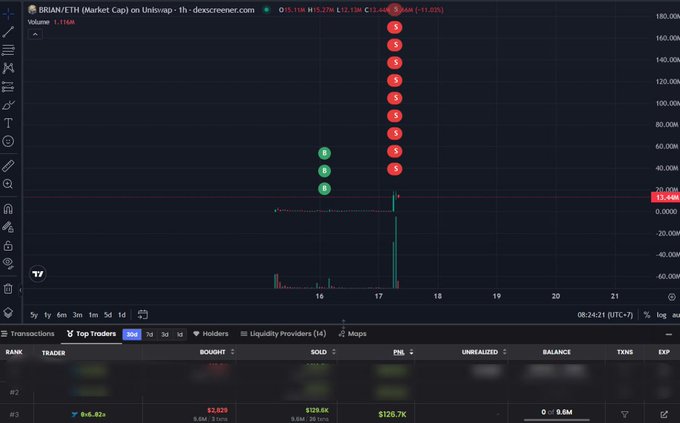Sort the table by SOLD column
Screen dimensions: 680x423
click(323, 352)
